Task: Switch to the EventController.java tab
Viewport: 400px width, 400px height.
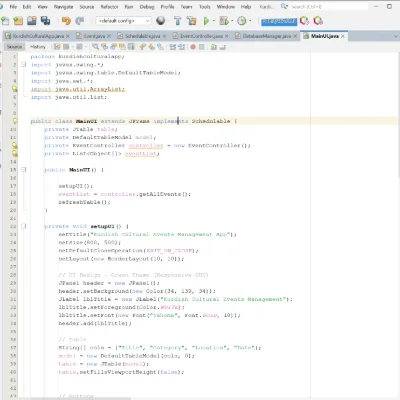Action: pyautogui.click(x=201, y=36)
